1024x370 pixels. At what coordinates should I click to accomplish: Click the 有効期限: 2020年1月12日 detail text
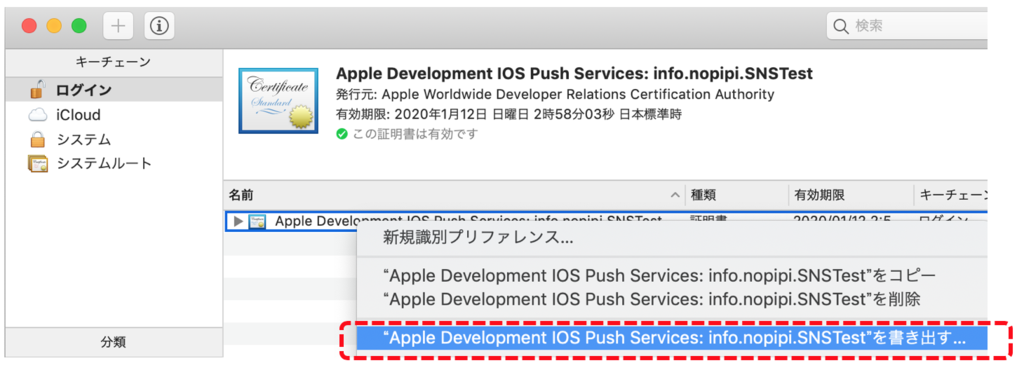point(509,115)
